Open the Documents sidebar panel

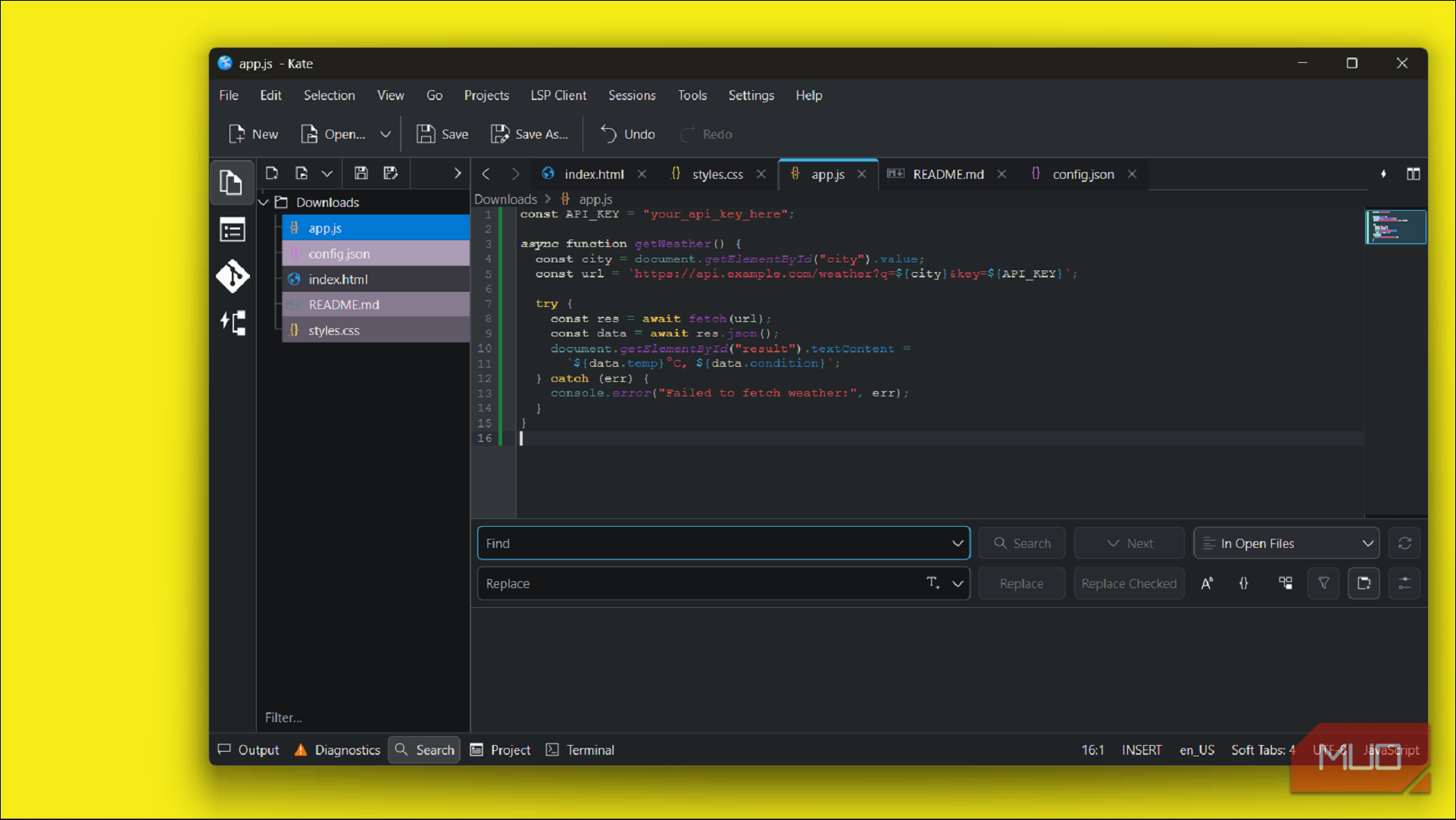[231, 183]
